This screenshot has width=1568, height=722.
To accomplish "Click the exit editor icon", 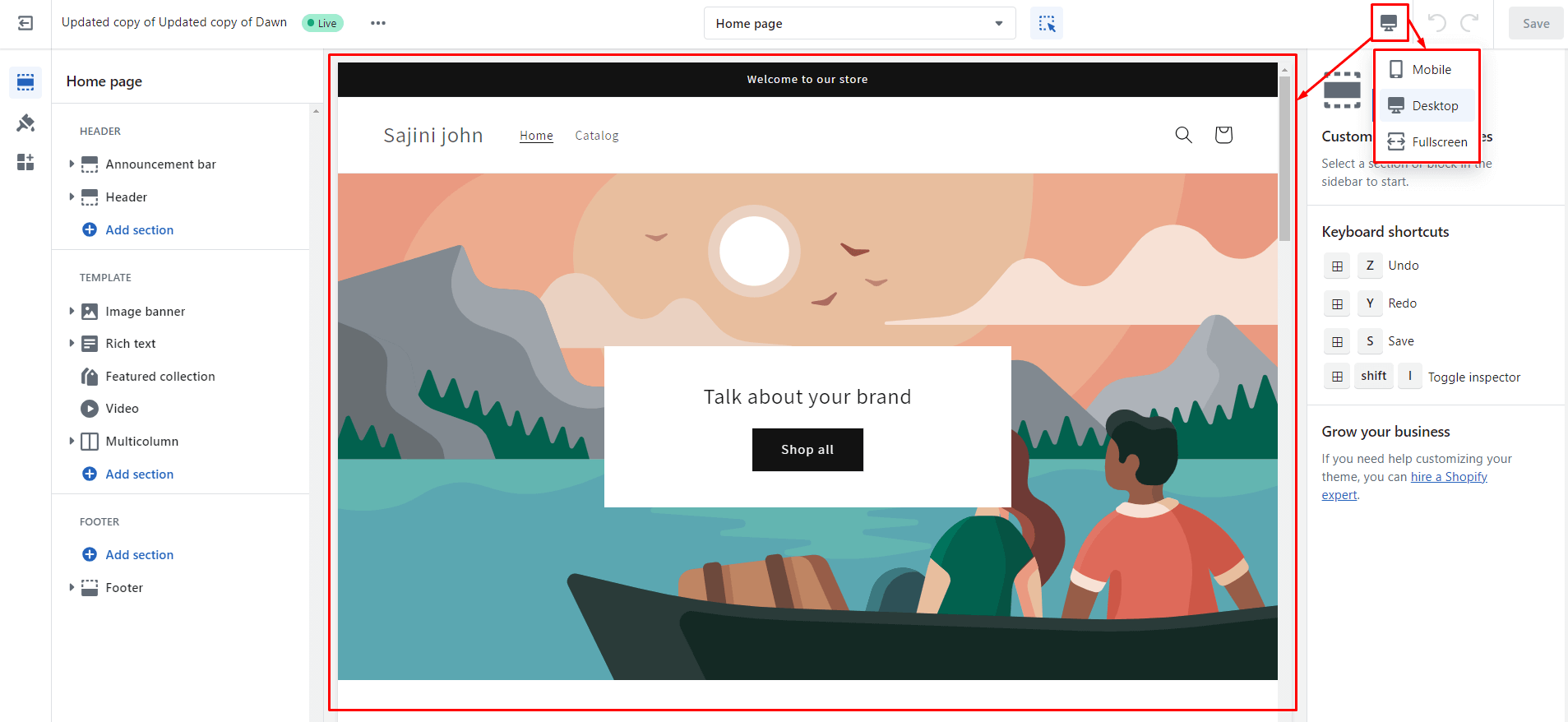I will [x=25, y=23].
